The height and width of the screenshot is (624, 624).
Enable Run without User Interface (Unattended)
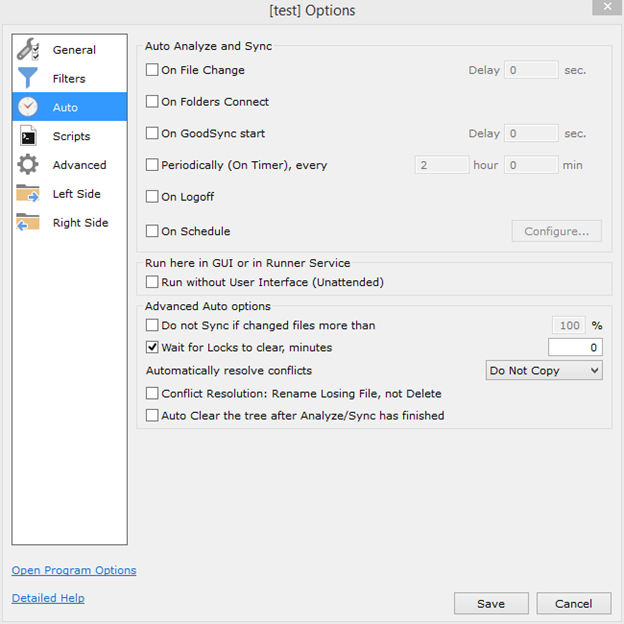[x=152, y=283]
